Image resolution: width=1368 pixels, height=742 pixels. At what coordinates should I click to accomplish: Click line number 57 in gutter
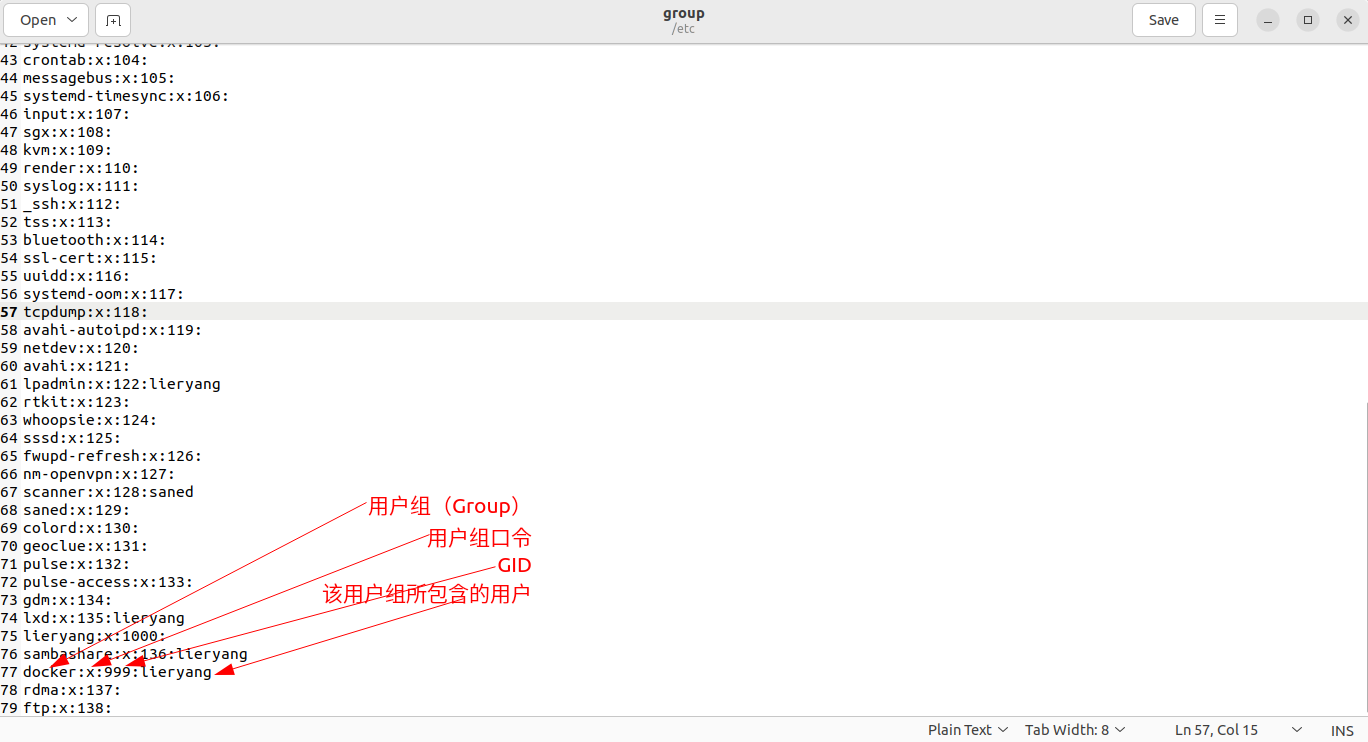9,312
